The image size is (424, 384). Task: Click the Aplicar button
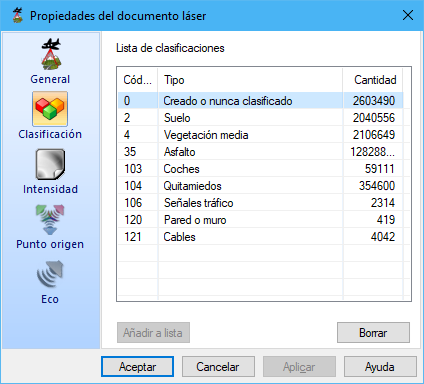click(299, 367)
